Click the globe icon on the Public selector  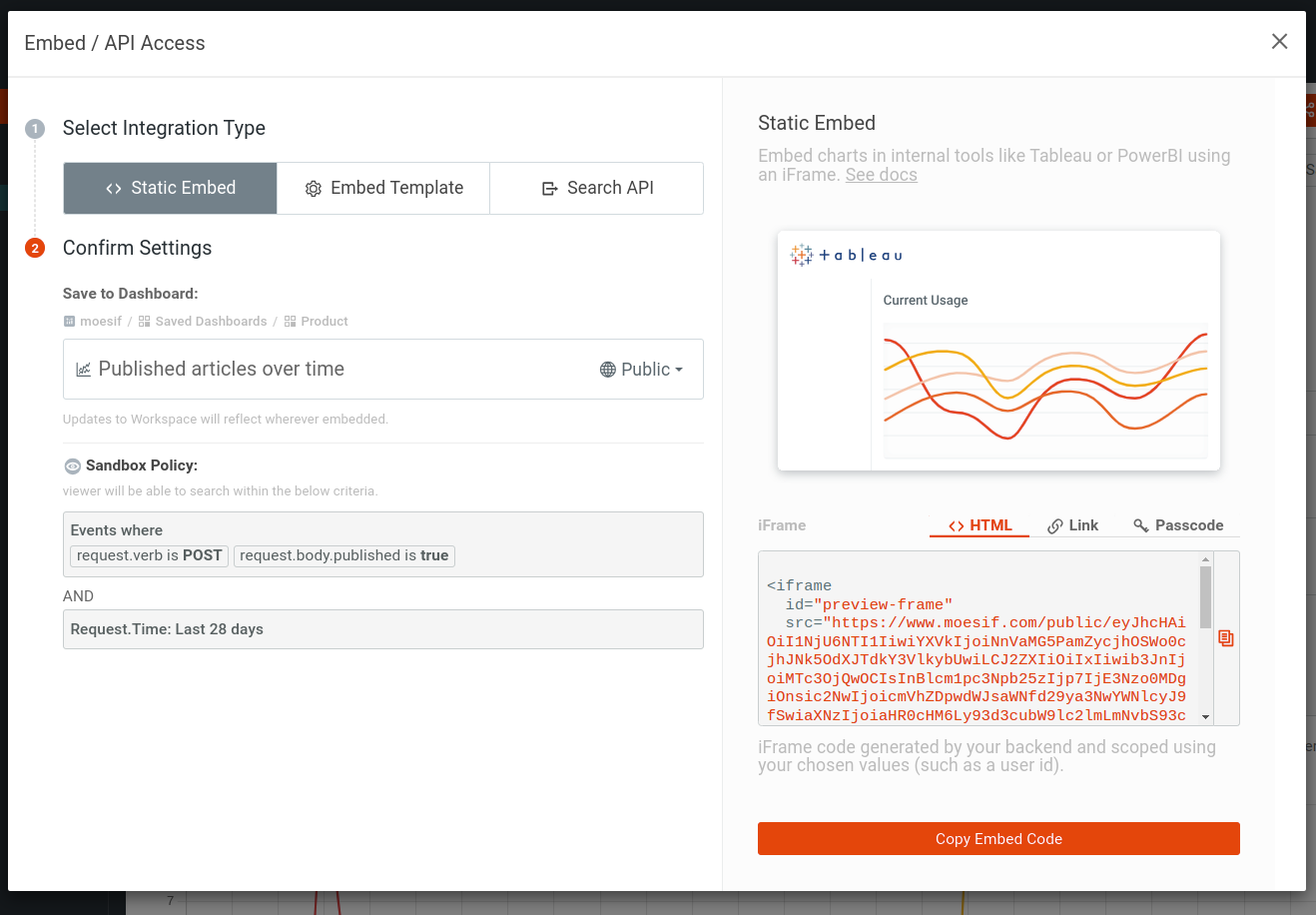click(608, 369)
